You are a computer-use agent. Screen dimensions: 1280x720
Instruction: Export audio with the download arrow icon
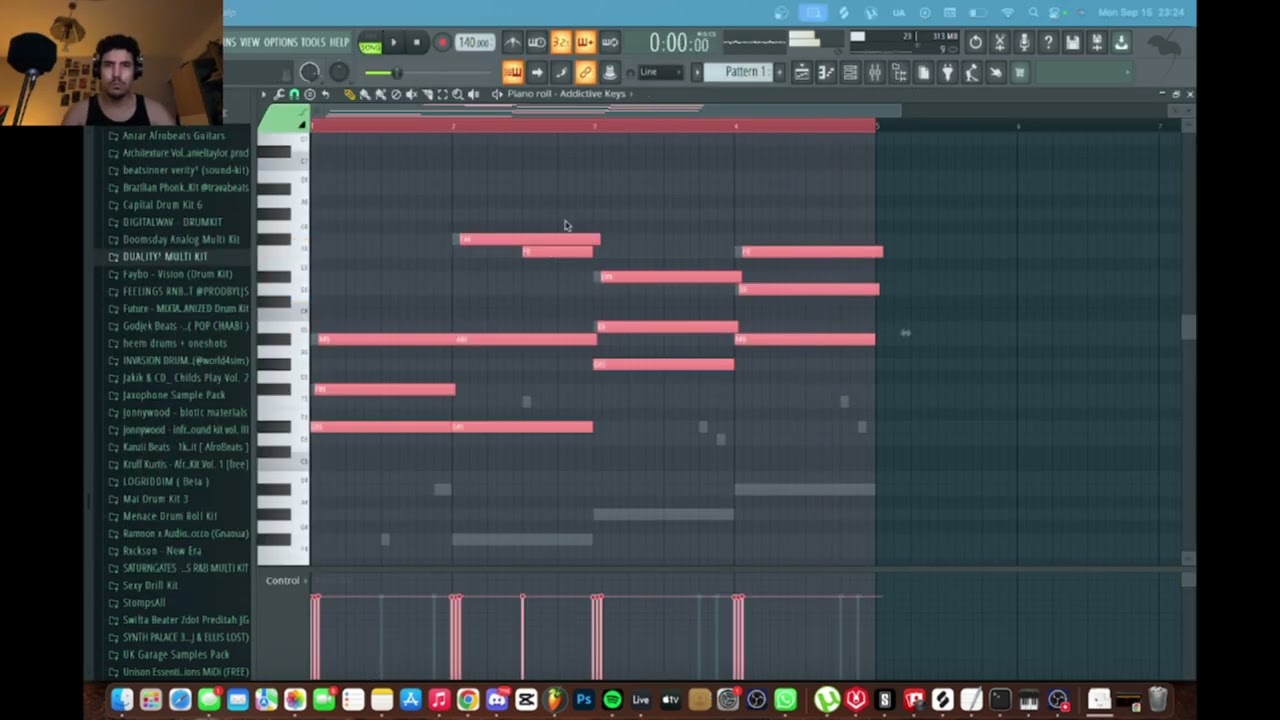pyautogui.click(x=1120, y=43)
